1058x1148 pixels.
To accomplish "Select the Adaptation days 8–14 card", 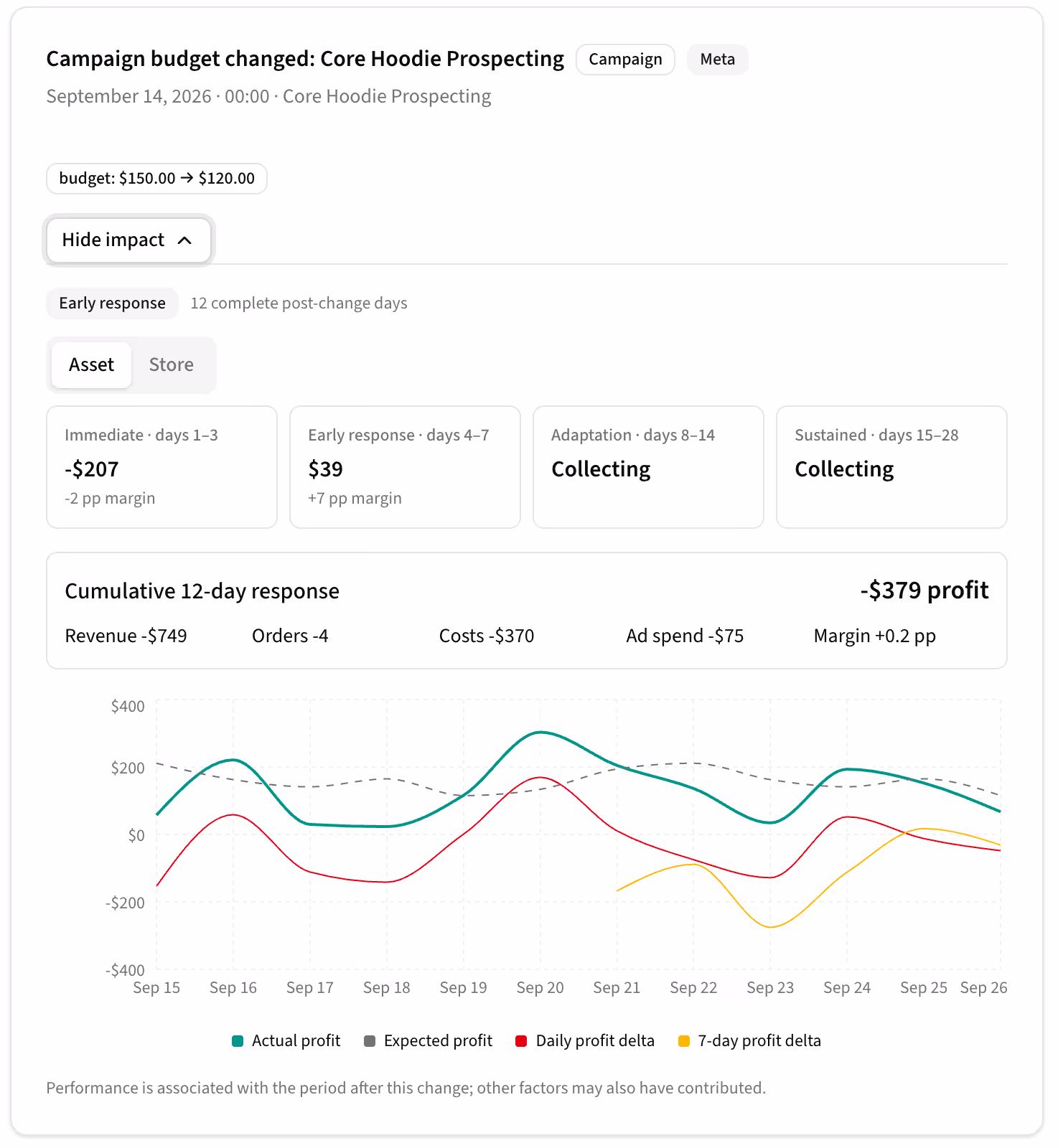I will pos(648,467).
